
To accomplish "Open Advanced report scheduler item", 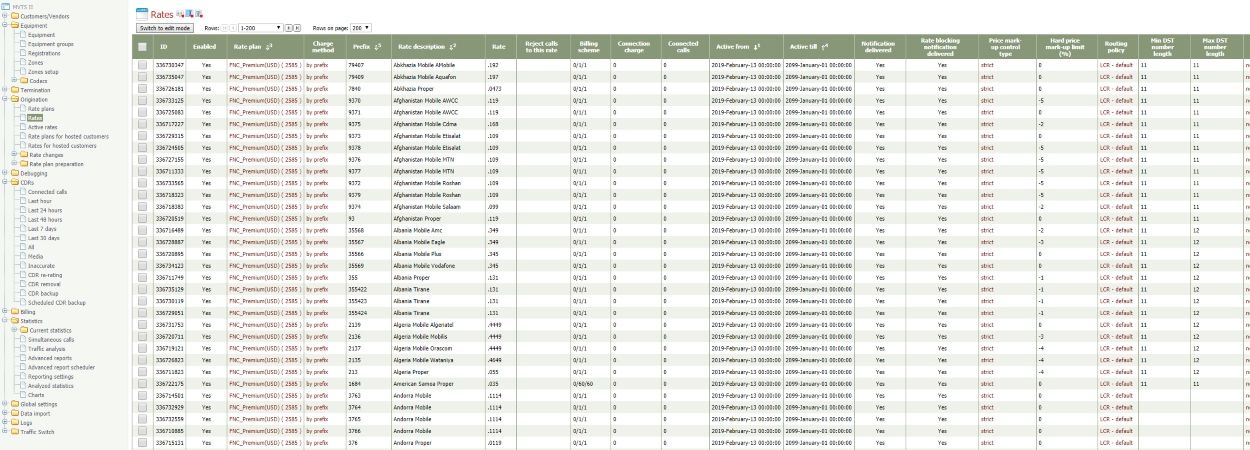I will (61, 367).
